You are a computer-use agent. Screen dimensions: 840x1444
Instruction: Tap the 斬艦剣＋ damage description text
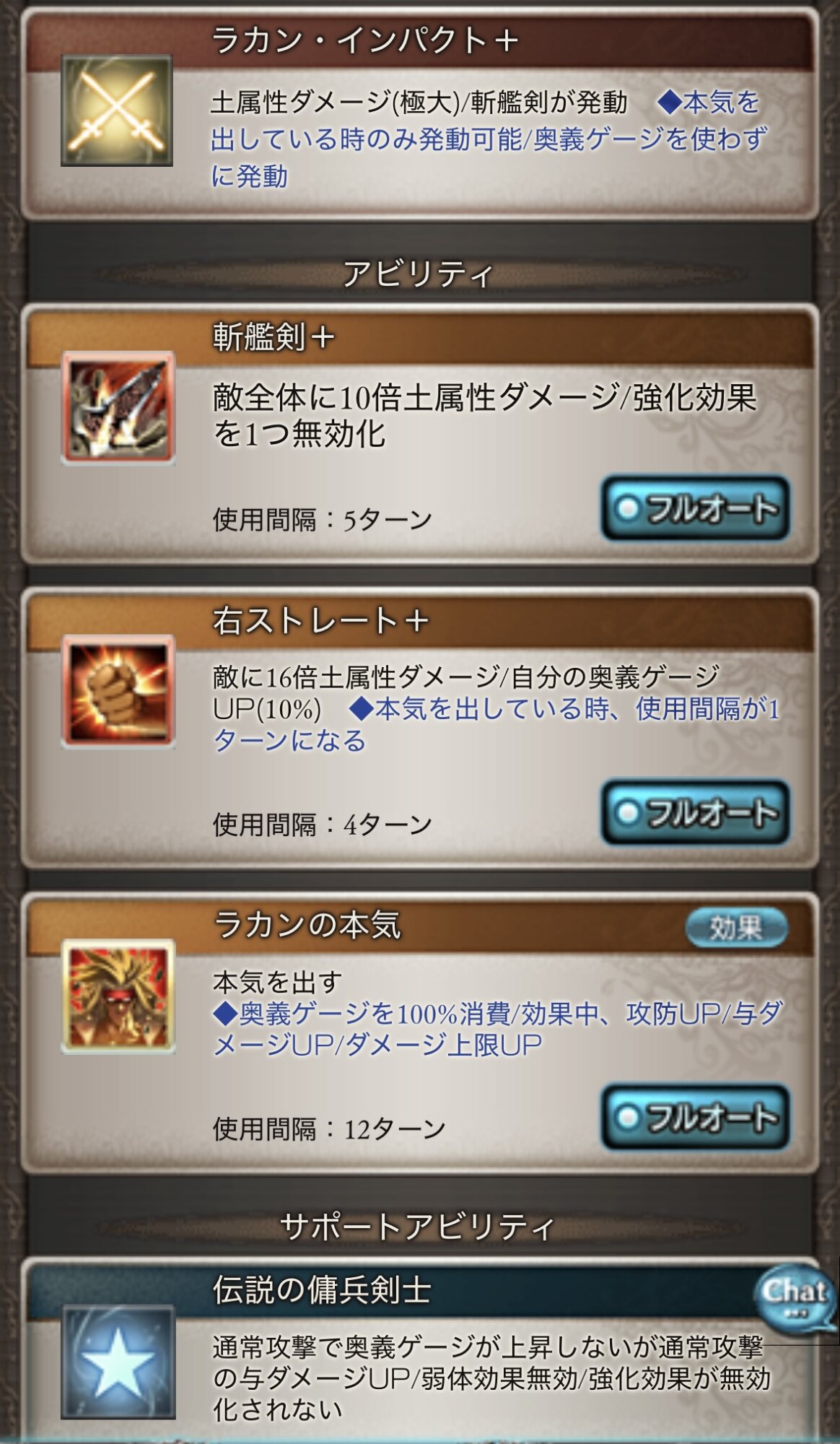(x=484, y=416)
